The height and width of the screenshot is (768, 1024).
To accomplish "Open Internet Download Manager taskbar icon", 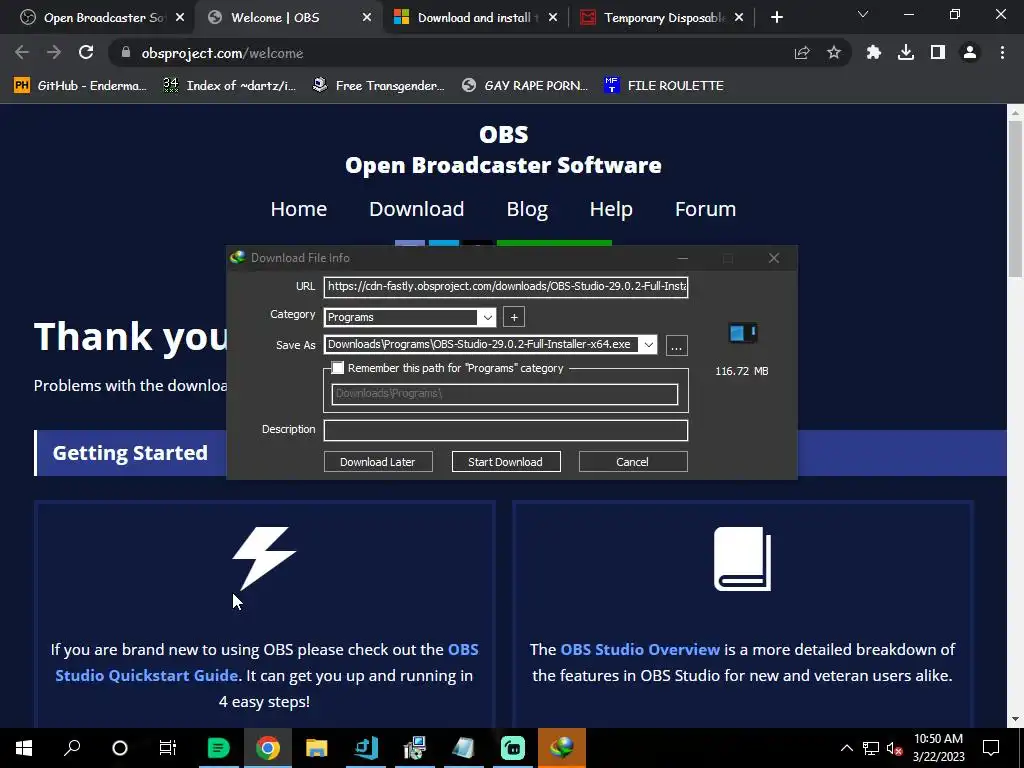I will click(x=562, y=748).
